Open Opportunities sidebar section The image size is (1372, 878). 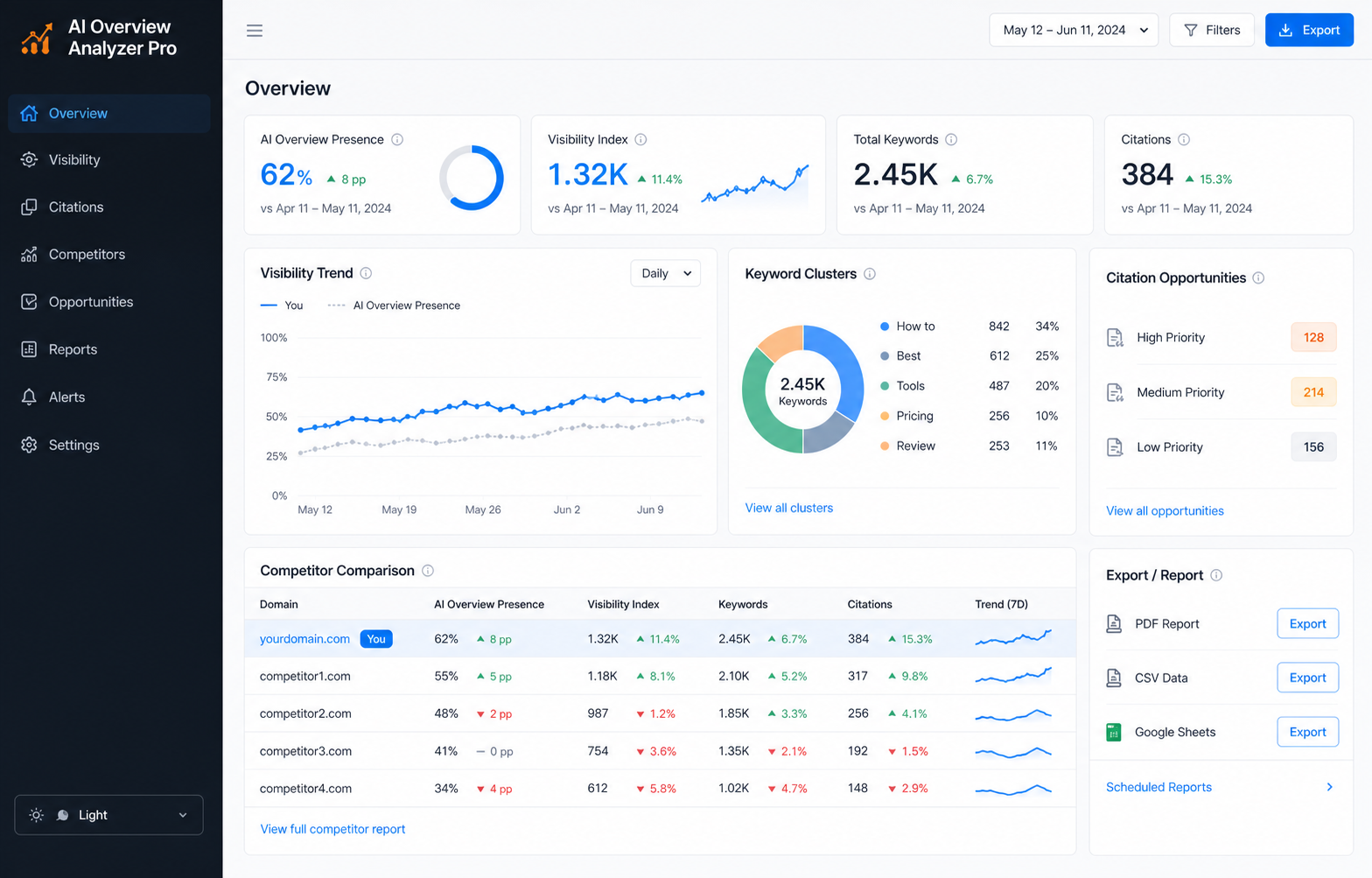tap(109, 302)
